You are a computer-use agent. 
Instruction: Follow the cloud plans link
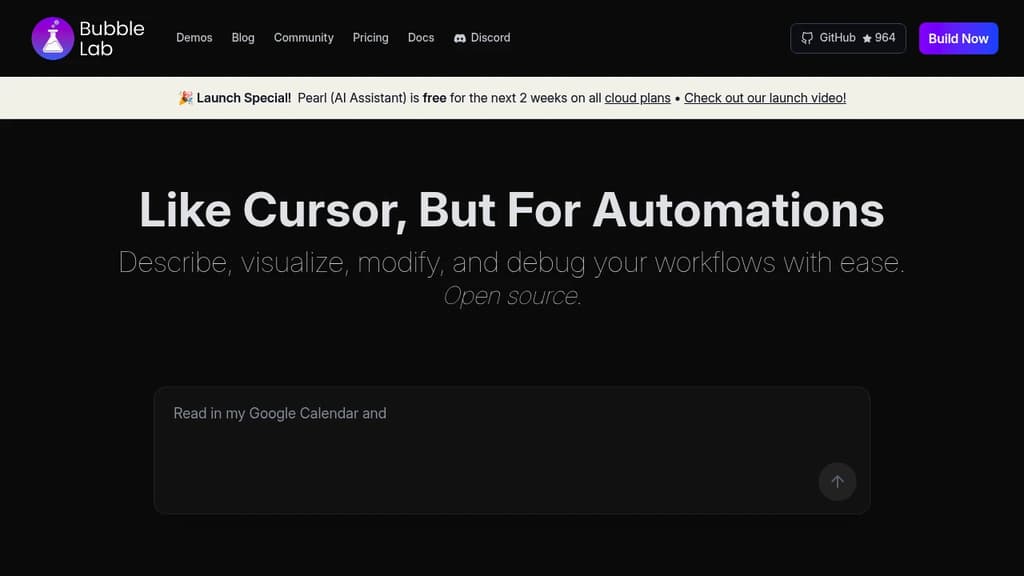637,98
